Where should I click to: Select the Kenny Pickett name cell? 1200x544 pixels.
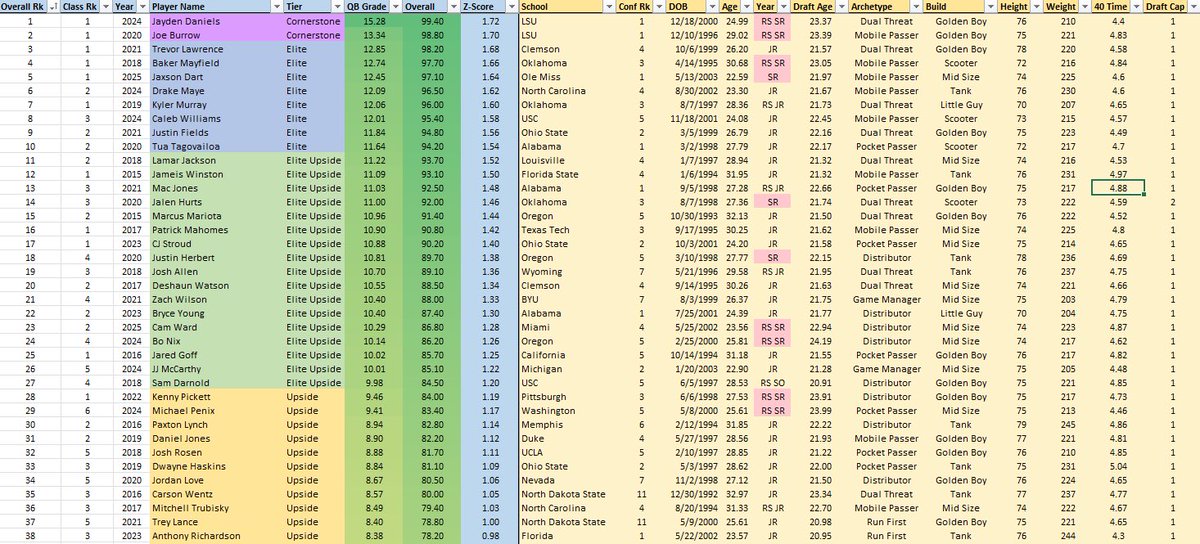[x=215, y=396]
